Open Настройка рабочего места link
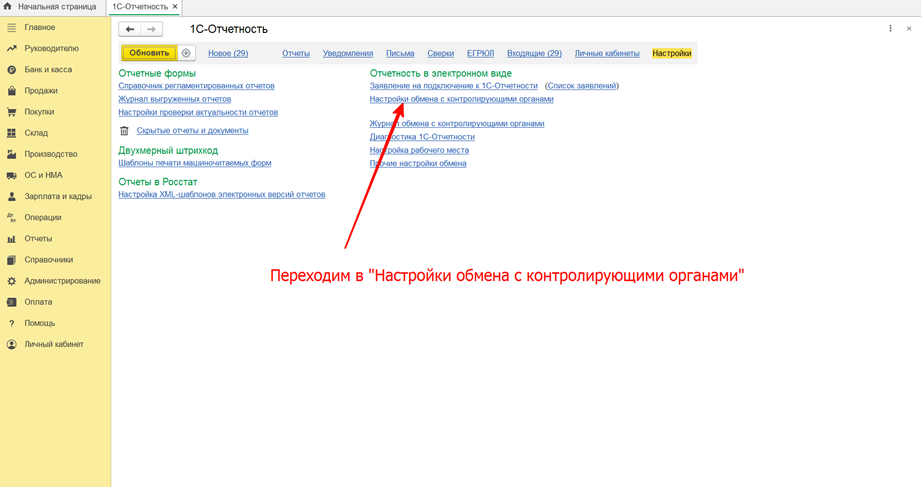The height and width of the screenshot is (487, 921). (x=419, y=150)
